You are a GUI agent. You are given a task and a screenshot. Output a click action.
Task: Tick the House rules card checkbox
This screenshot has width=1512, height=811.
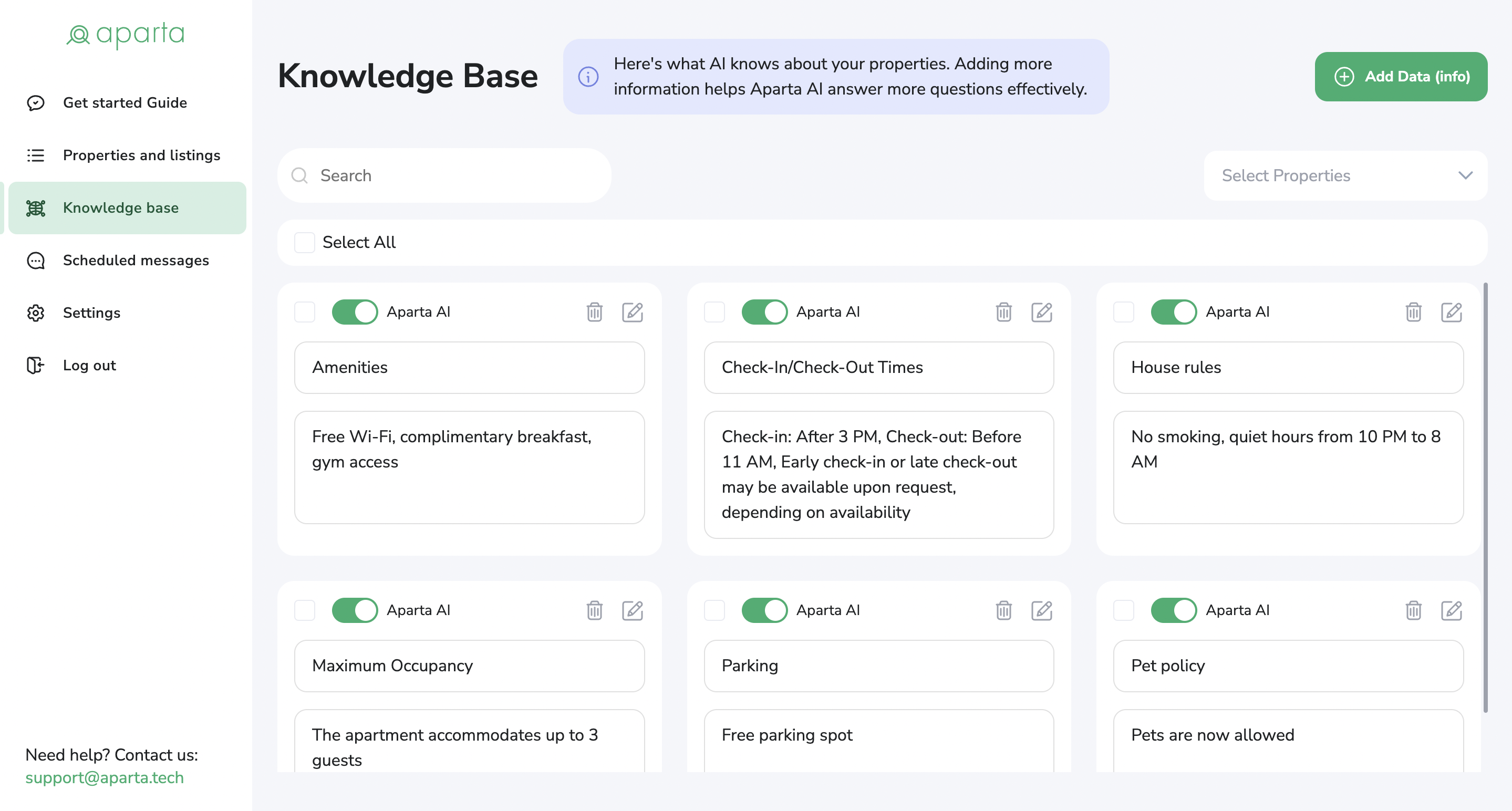click(1123, 312)
